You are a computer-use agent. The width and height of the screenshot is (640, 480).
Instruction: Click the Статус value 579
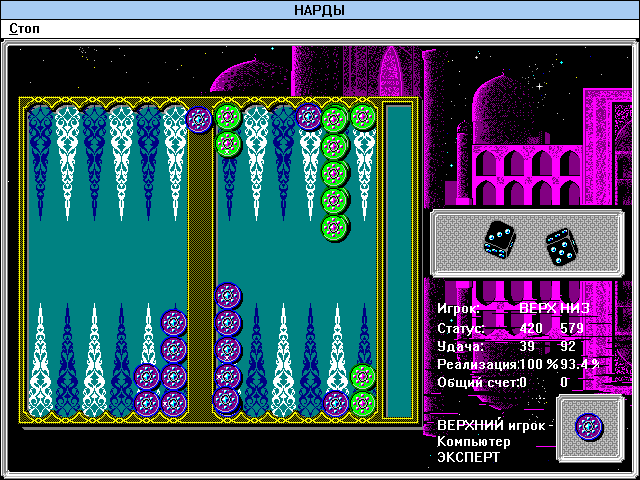pyautogui.click(x=572, y=328)
